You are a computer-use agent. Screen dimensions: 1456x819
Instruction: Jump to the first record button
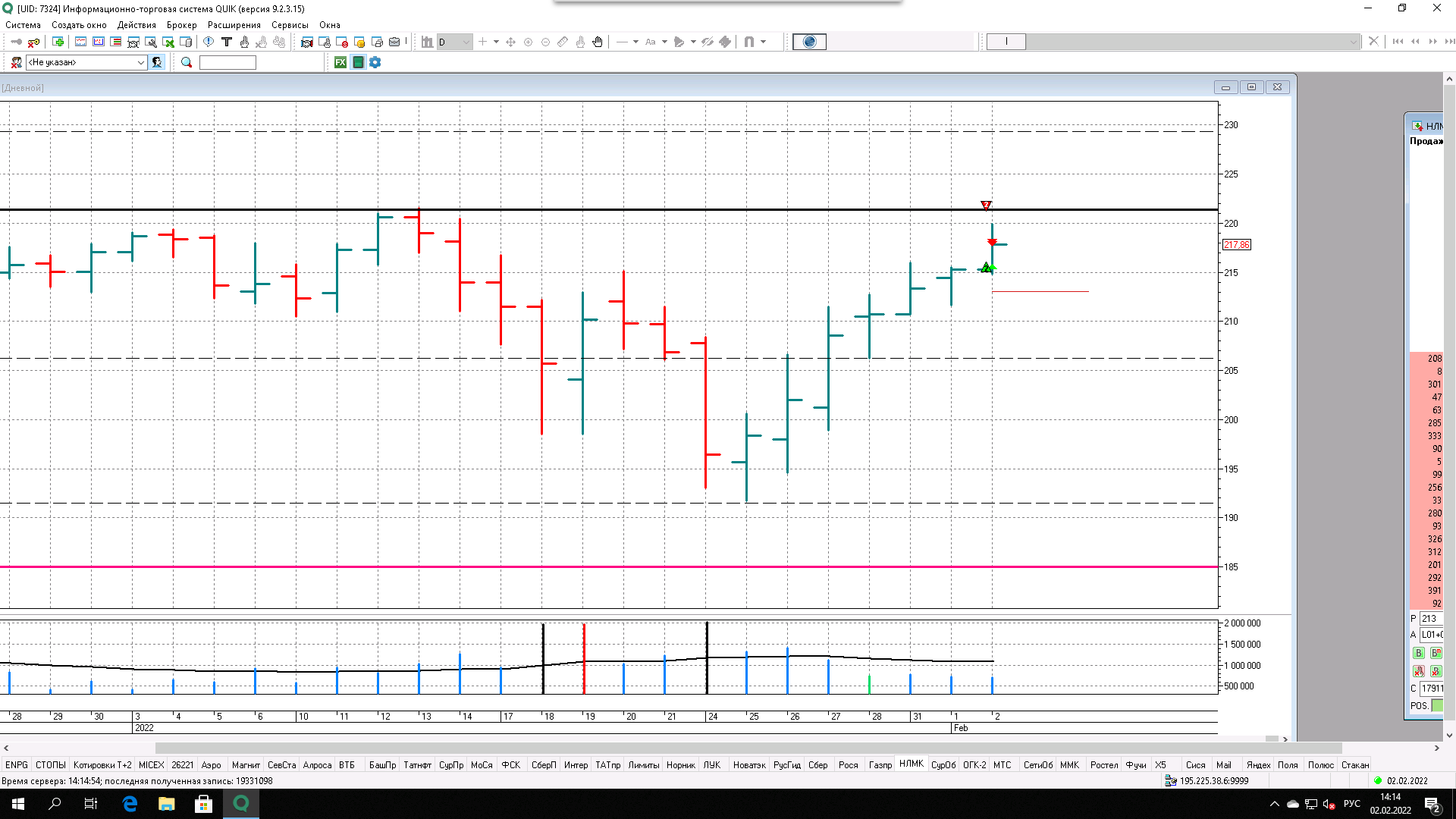[1398, 42]
